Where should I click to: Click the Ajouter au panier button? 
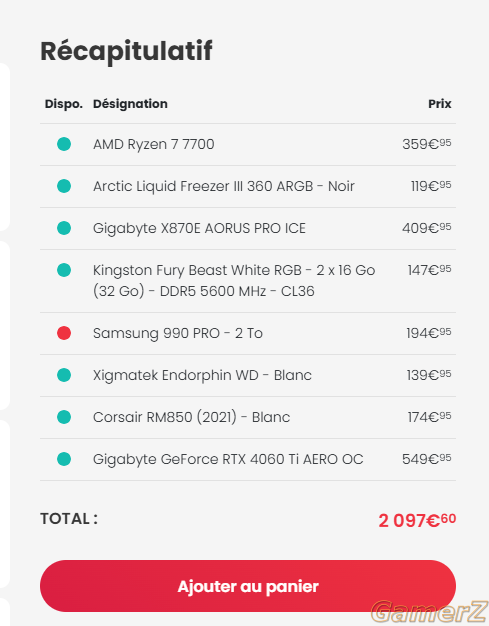[x=248, y=586]
